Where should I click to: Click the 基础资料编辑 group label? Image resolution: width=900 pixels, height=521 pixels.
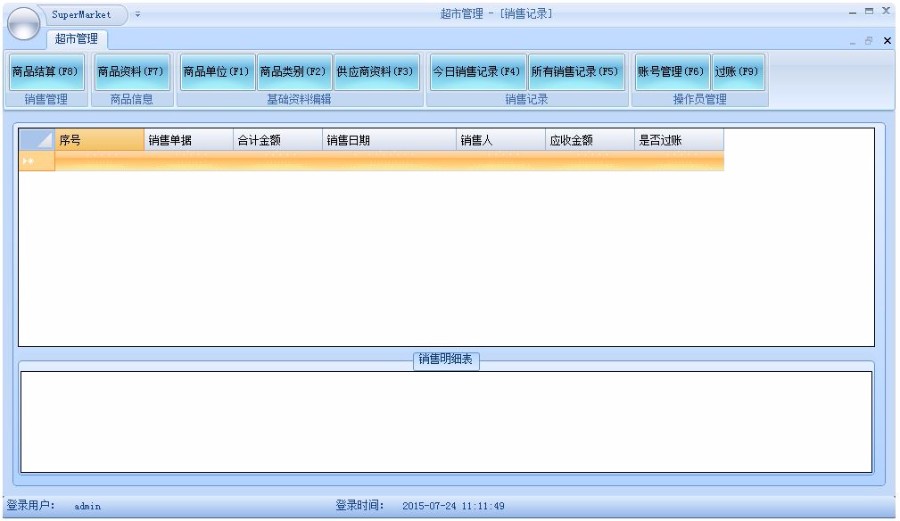(x=299, y=99)
